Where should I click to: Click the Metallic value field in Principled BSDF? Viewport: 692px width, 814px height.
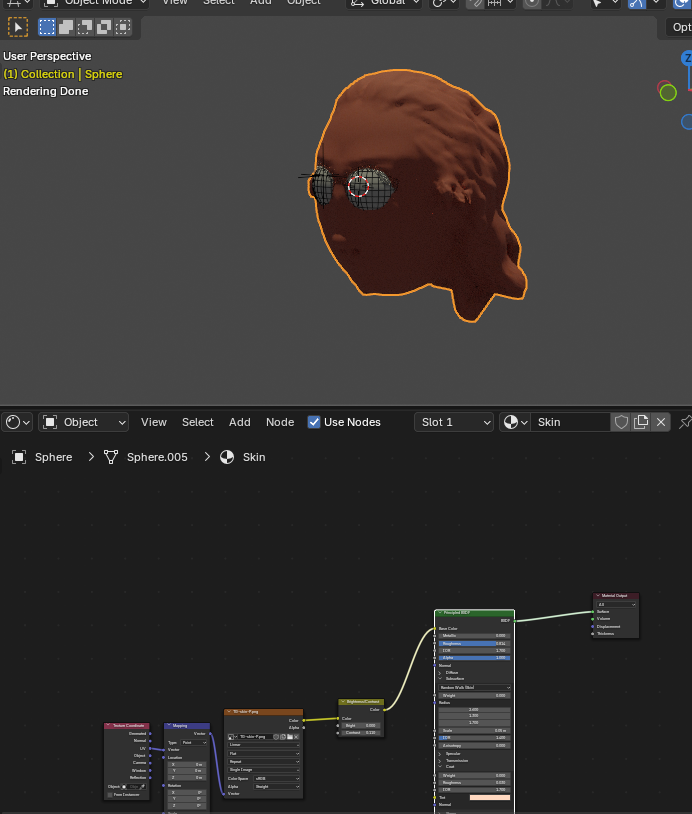pos(474,635)
